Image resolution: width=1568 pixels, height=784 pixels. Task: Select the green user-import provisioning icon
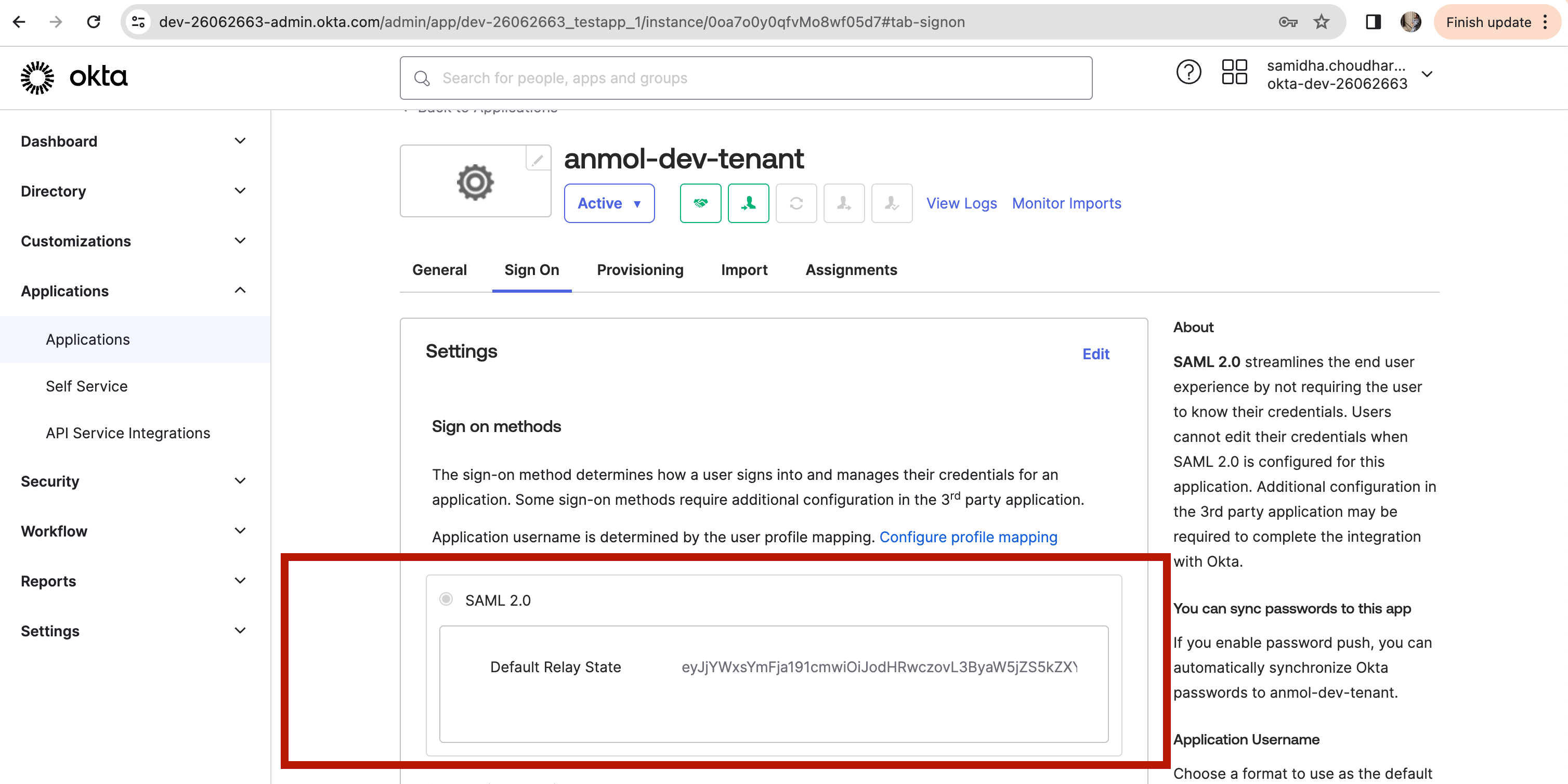tap(748, 203)
